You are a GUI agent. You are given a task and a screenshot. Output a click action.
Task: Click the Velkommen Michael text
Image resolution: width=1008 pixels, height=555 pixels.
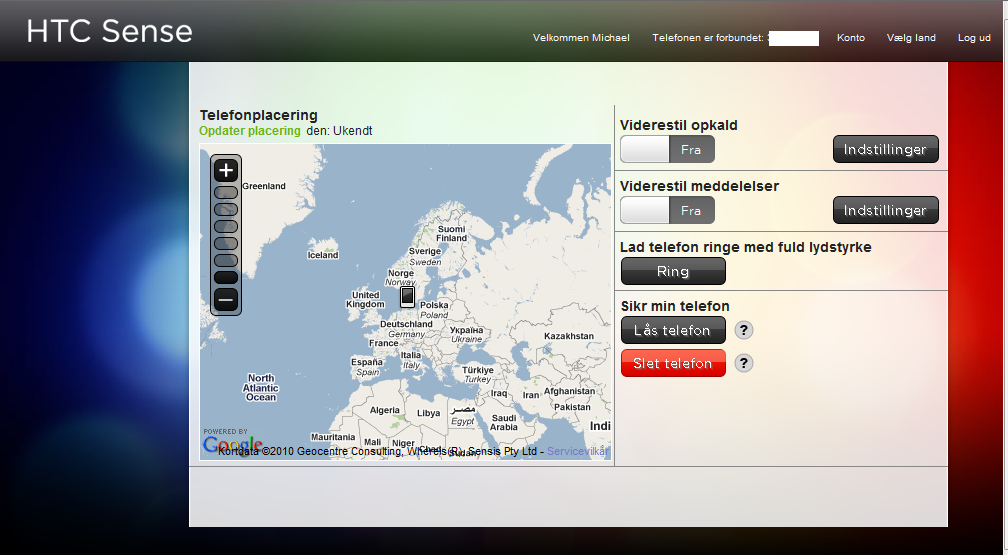(581, 37)
